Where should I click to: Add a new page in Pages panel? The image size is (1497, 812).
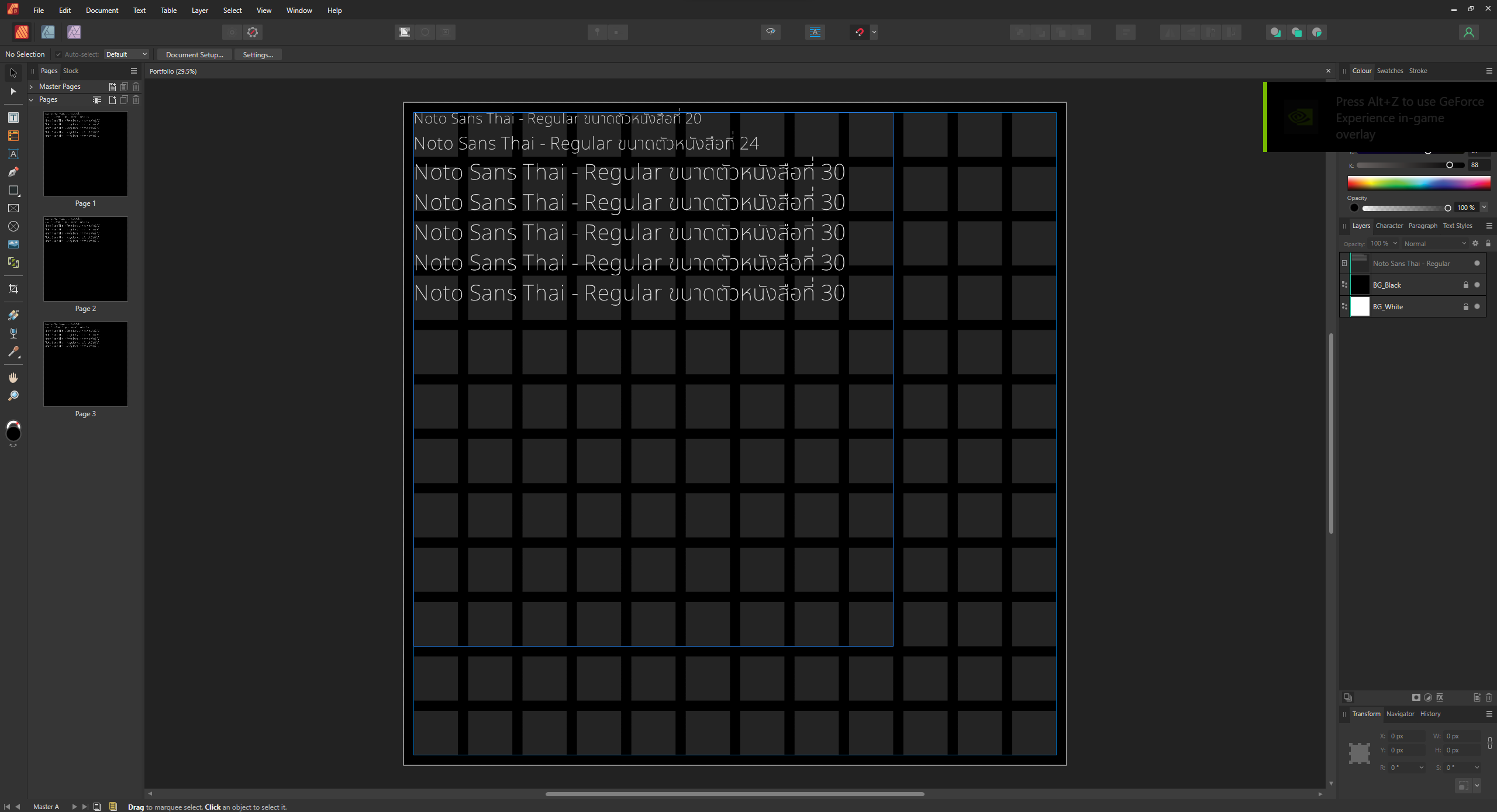click(112, 100)
